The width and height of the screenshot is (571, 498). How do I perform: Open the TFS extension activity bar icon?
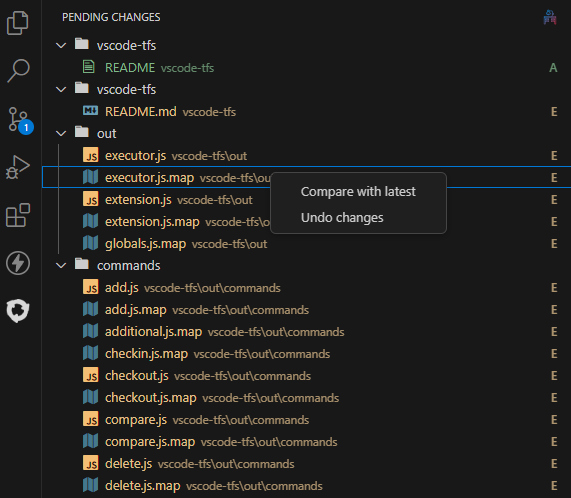tap(17, 311)
